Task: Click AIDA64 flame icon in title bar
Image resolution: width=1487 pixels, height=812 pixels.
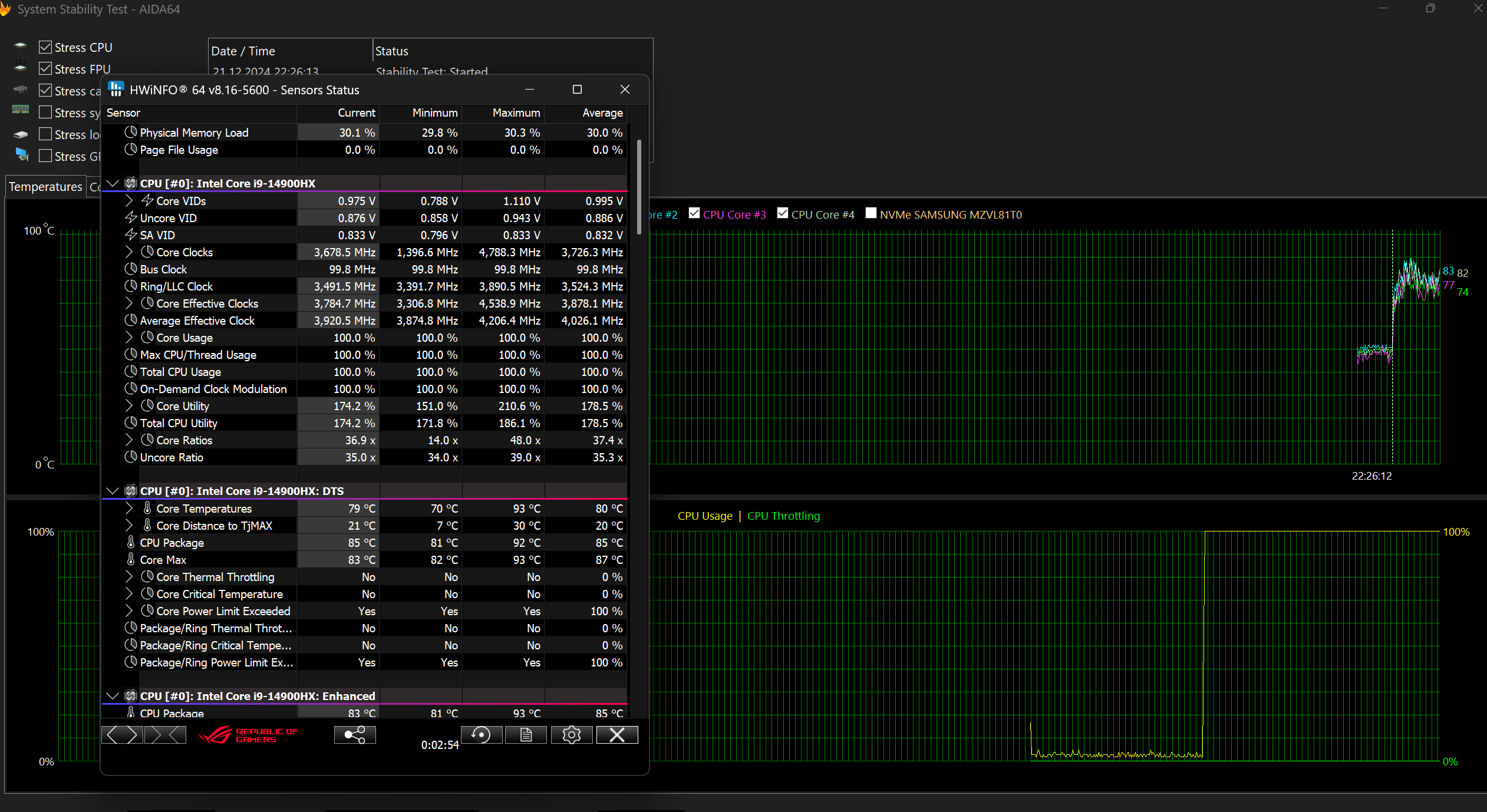Action: (x=5, y=9)
